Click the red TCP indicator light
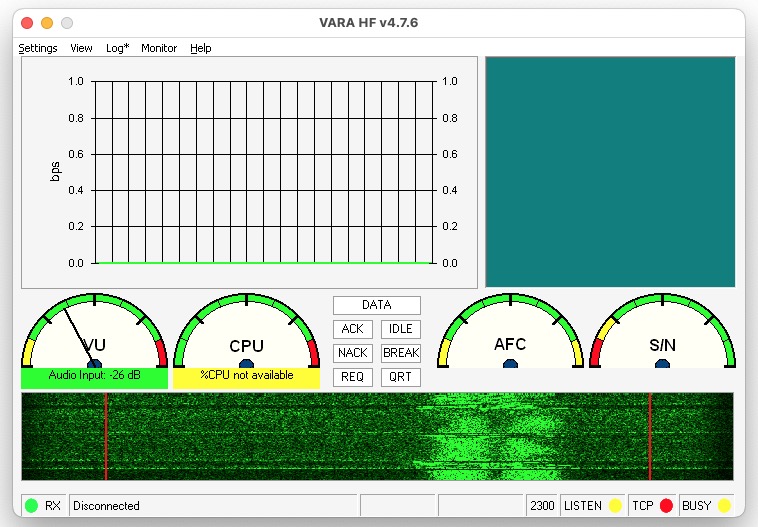The width and height of the screenshot is (758, 527). tap(666, 506)
